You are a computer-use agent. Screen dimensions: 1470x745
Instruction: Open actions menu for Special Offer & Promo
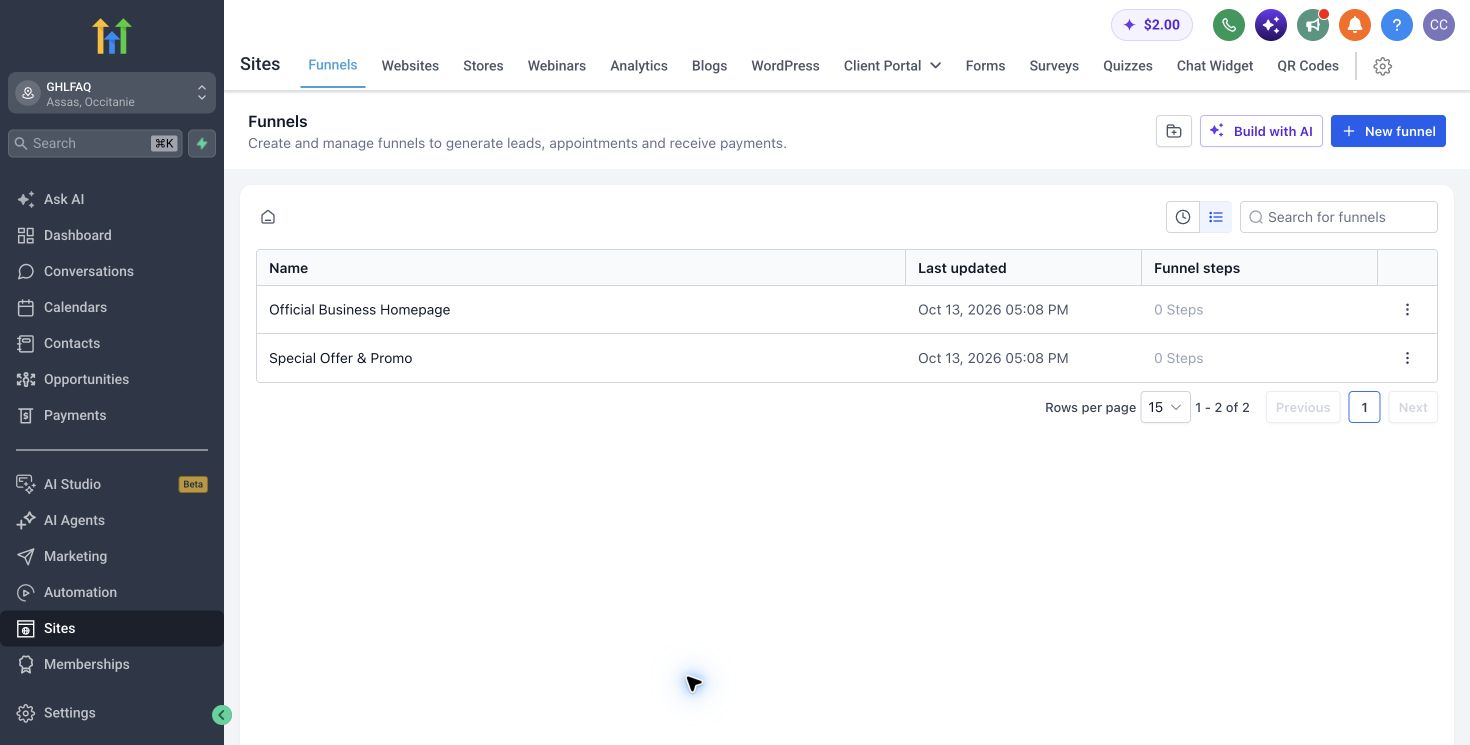pyautogui.click(x=1407, y=358)
